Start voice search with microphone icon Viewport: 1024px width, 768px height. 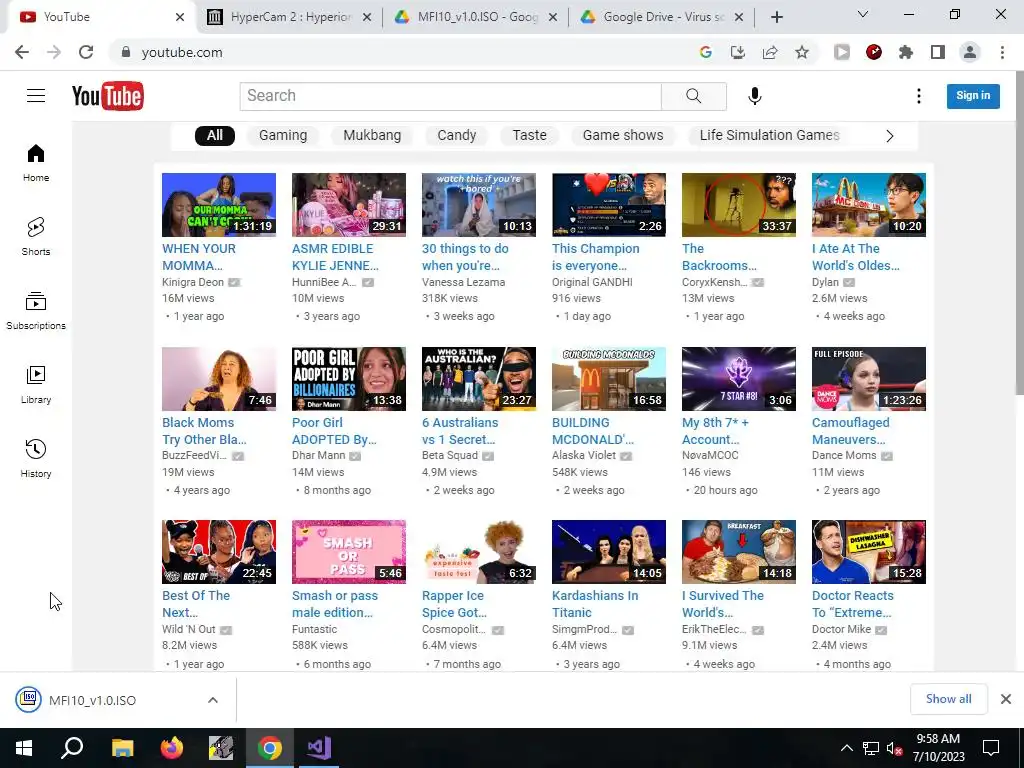pyautogui.click(x=754, y=96)
